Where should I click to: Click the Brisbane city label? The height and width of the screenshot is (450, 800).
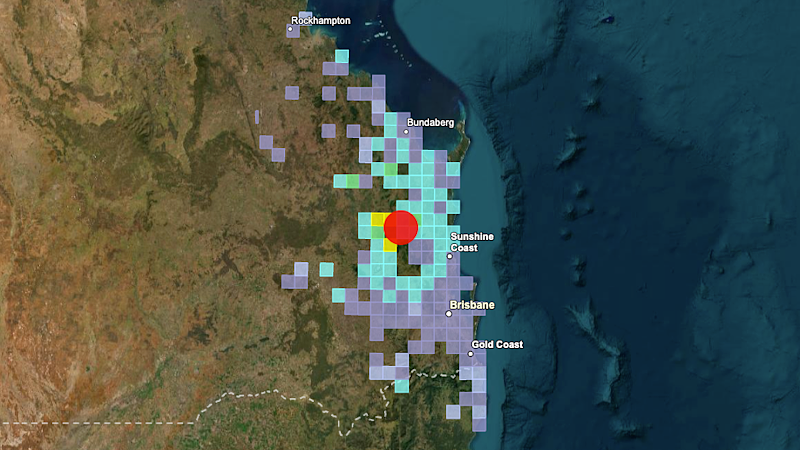472,305
